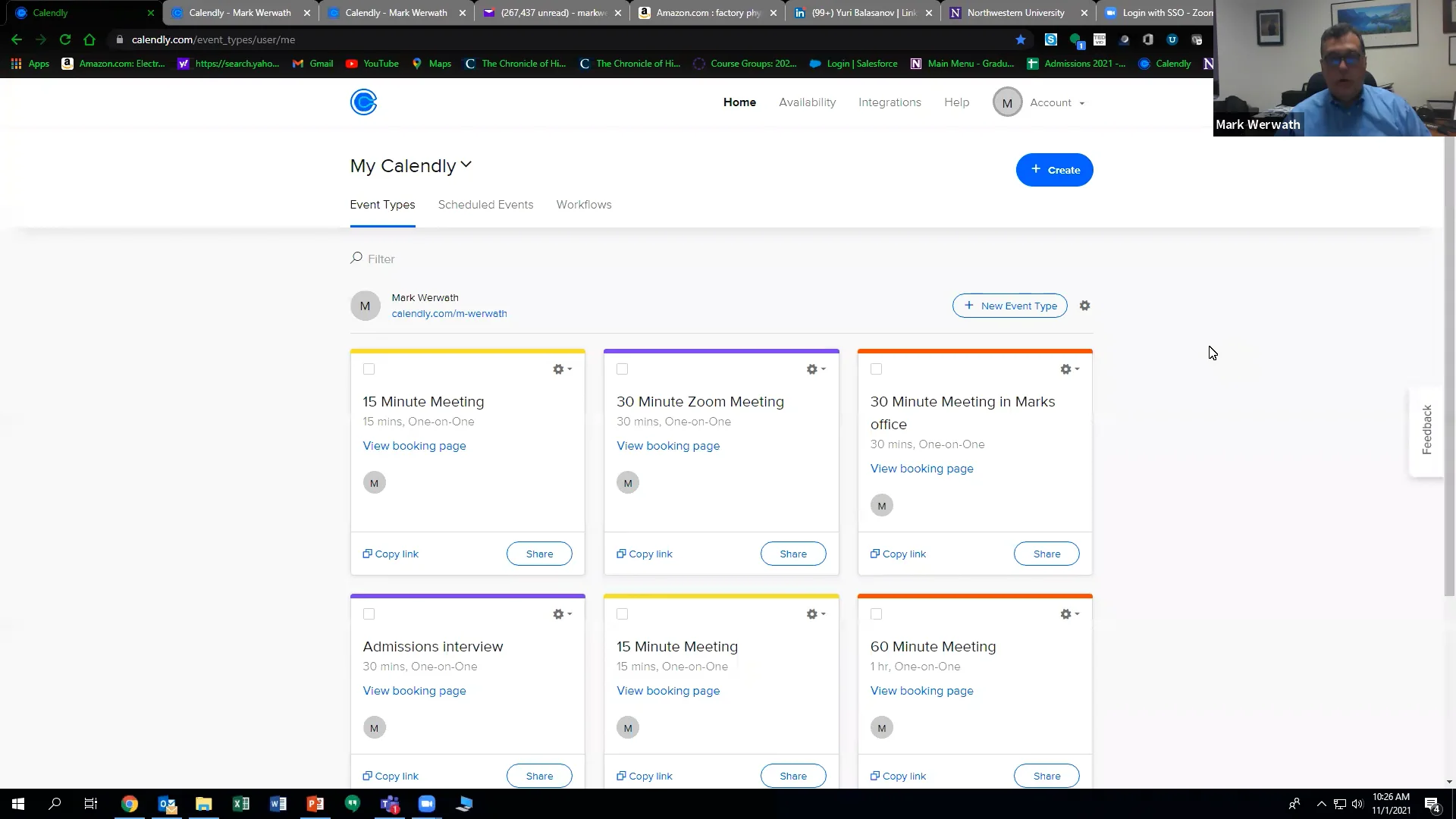Screen dimensions: 1456x819
Task: View booking page for 60 Minute Meeting
Action: point(921,691)
